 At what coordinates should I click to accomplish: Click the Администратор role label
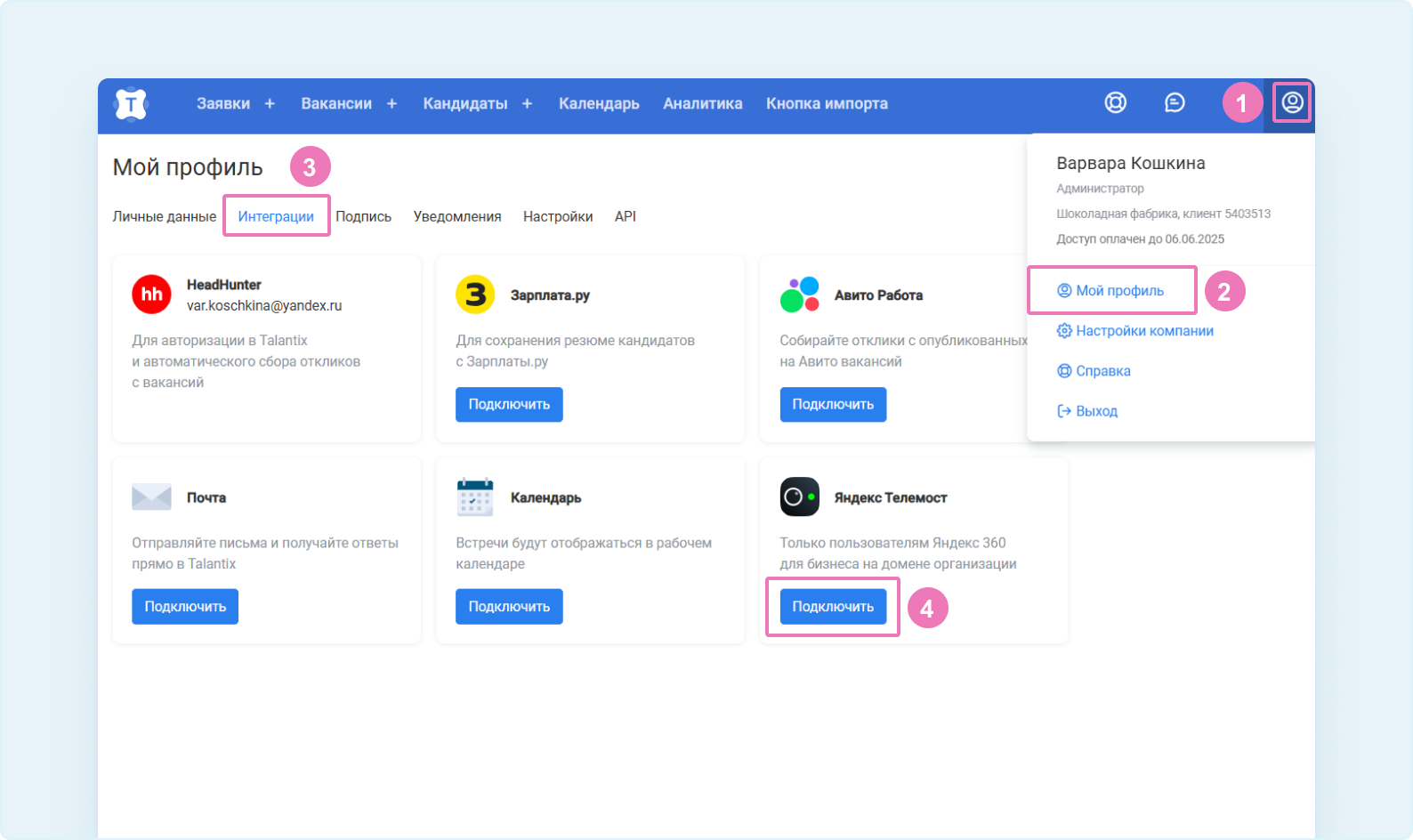click(x=1101, y=189)
